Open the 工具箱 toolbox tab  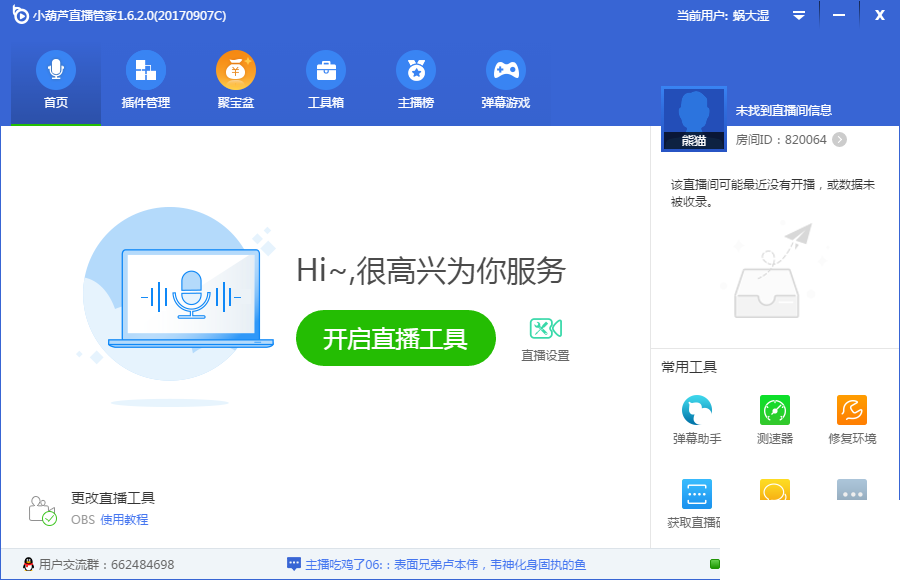coord(326,80)
